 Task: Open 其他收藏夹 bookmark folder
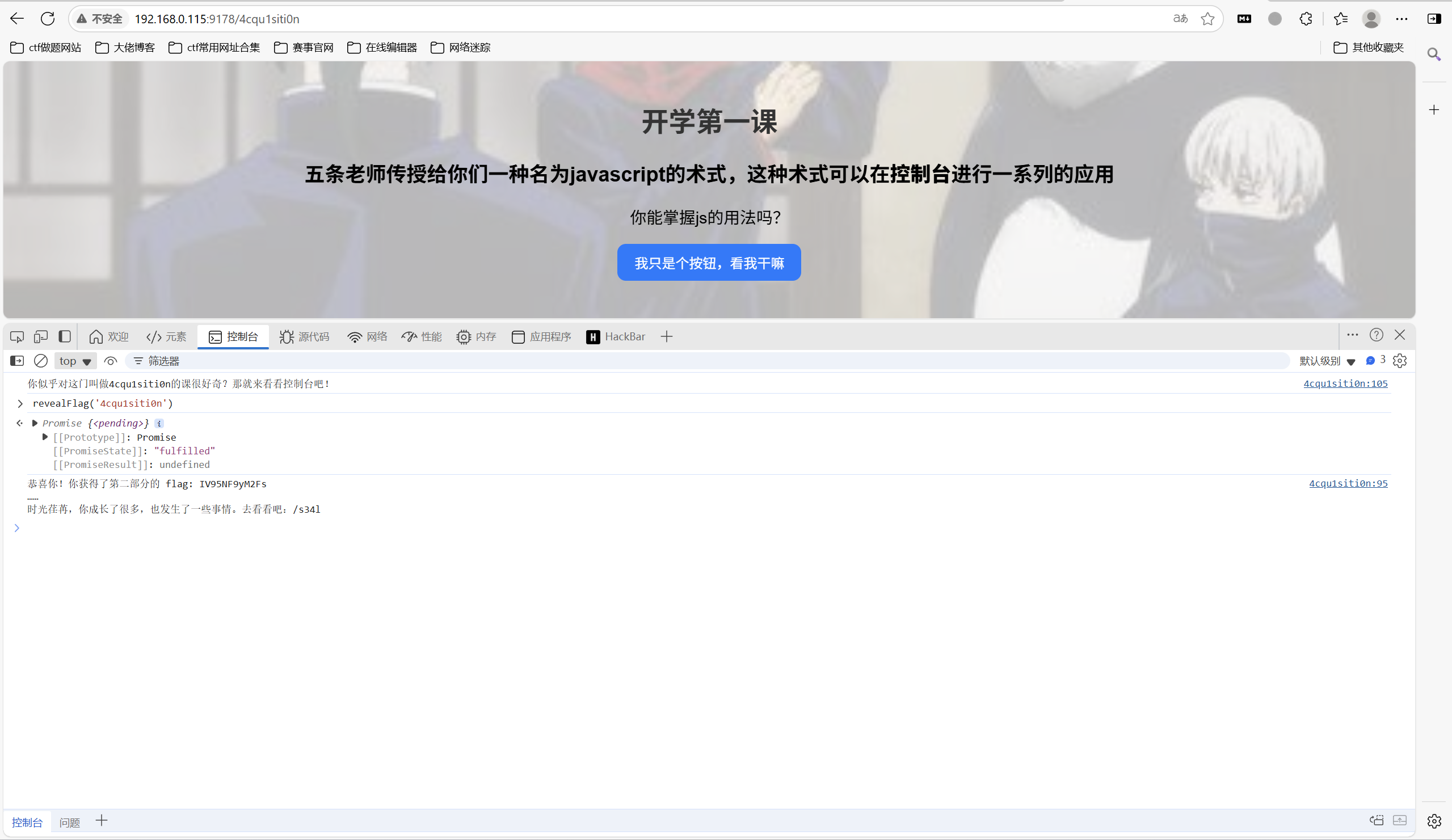pos(1369,48)
